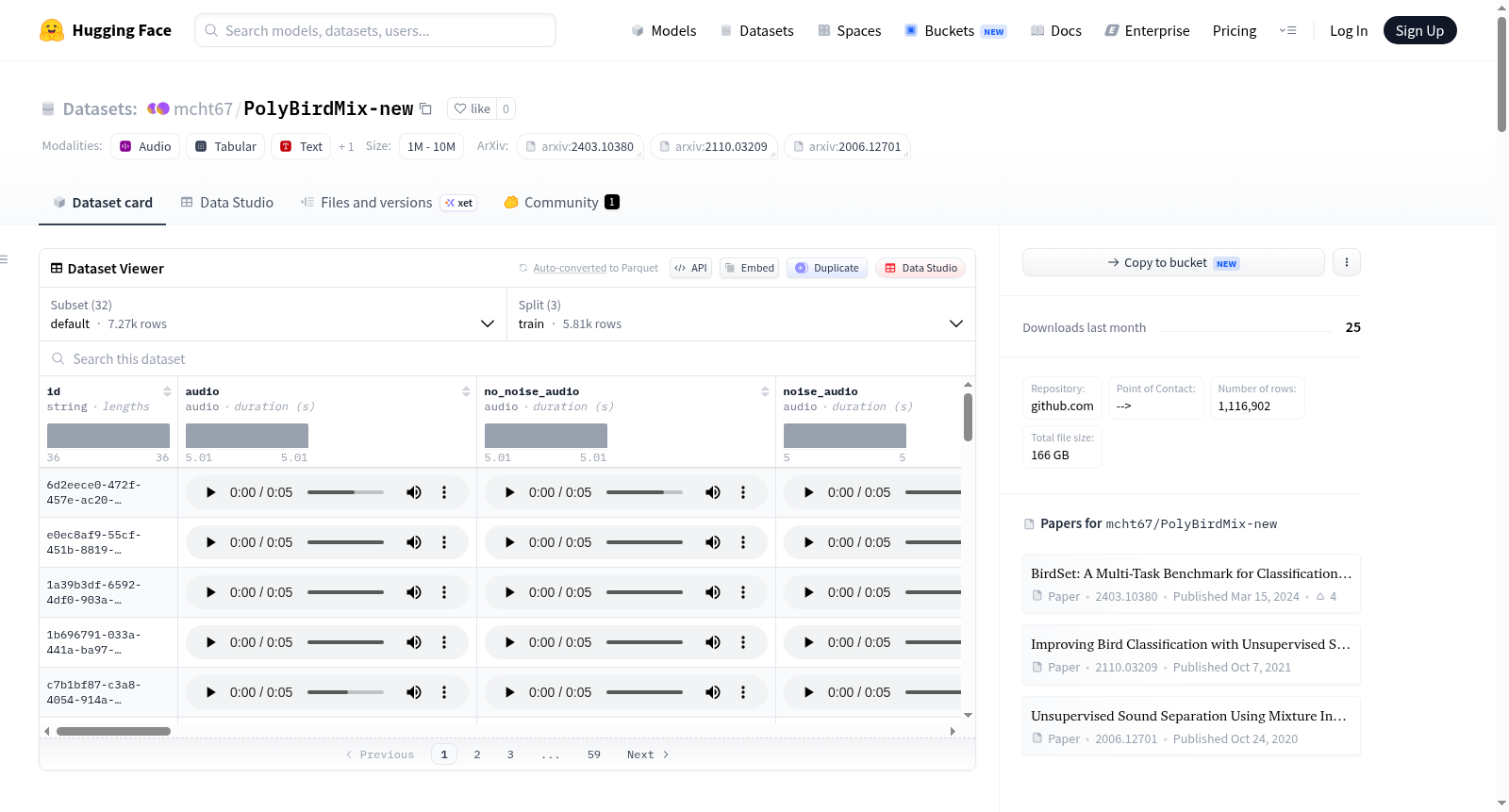Select the 1M - 10M size tag
The height and width of the screenshot is (812, 1509).
click(x=431, y=146)
